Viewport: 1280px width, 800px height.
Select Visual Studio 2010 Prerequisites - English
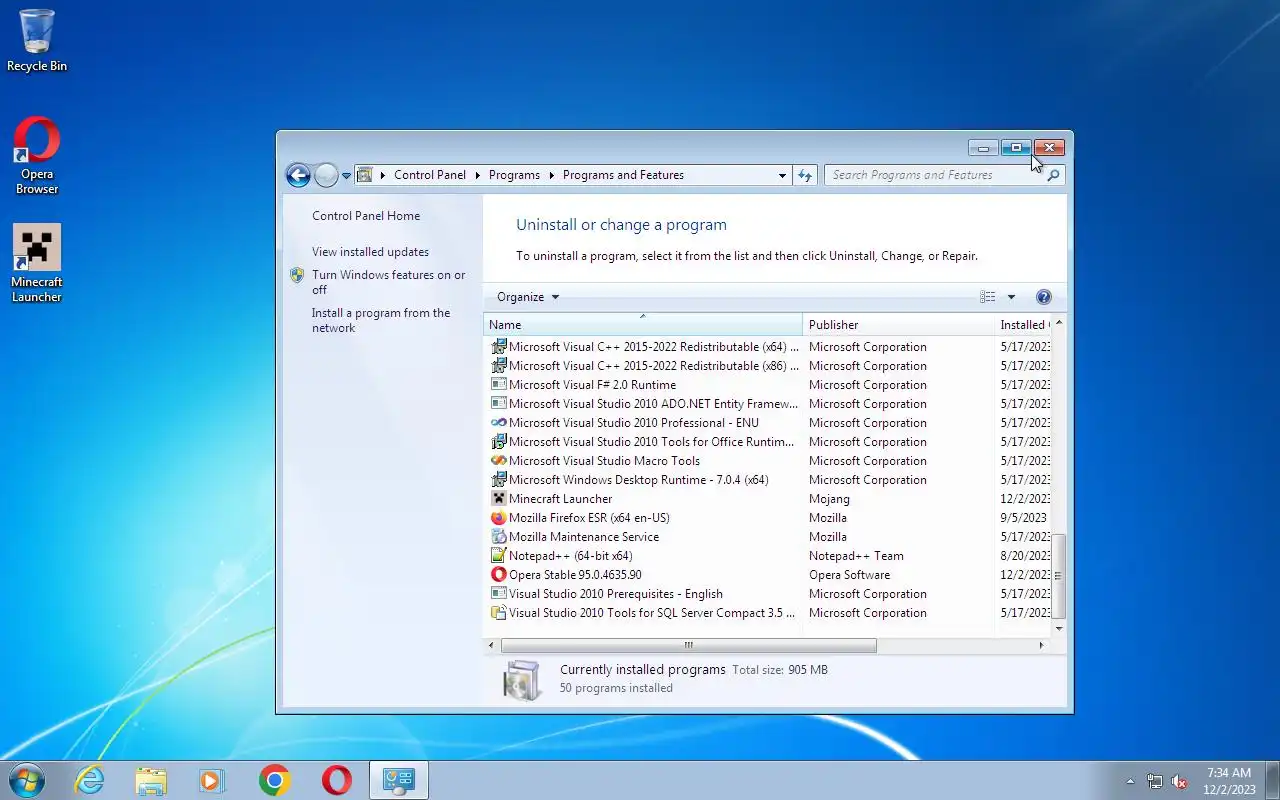[x=768, y=594]
